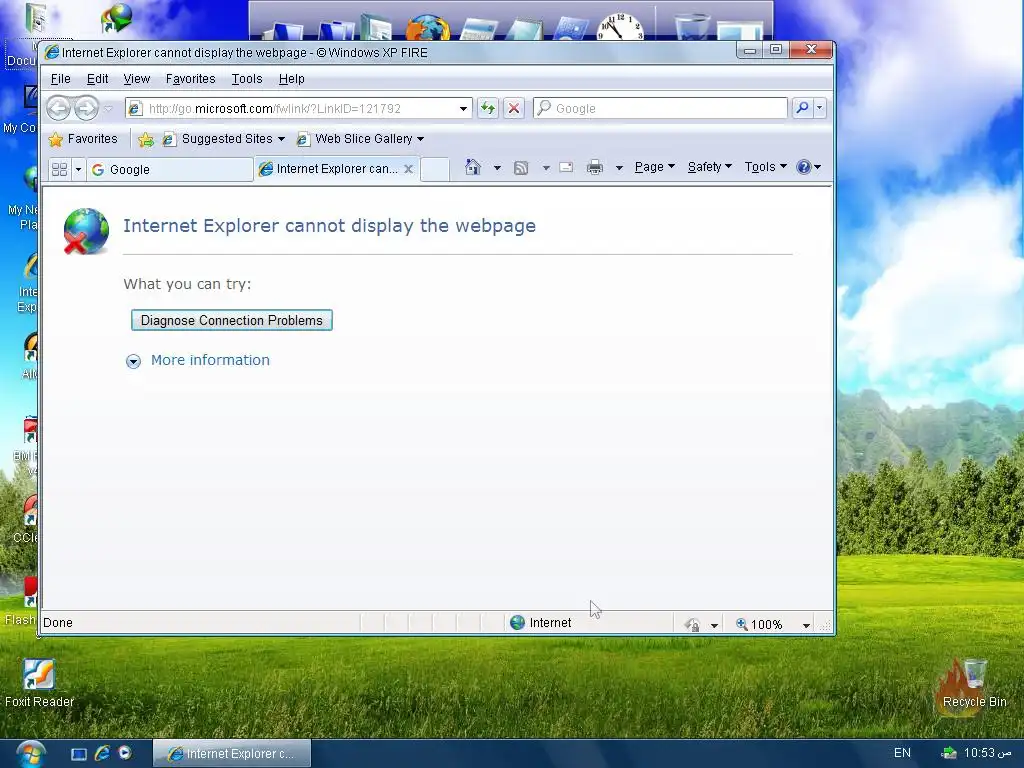The height and width of the screenshot is (768, 1024).
Task: Stop loading with the red X icon
Action: [x=514, y=108]
